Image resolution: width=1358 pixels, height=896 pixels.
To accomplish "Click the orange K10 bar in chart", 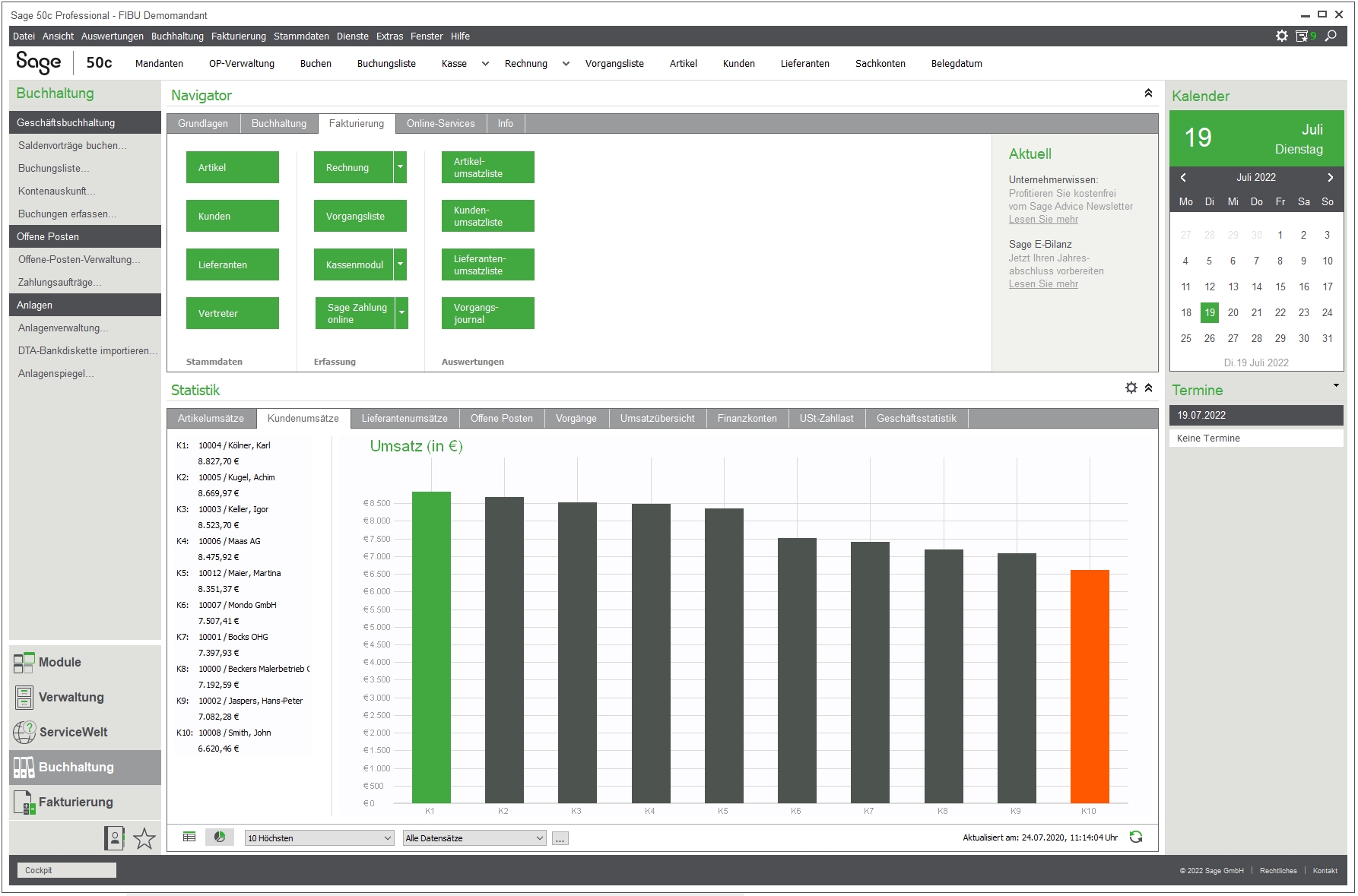I will 1090,686.
